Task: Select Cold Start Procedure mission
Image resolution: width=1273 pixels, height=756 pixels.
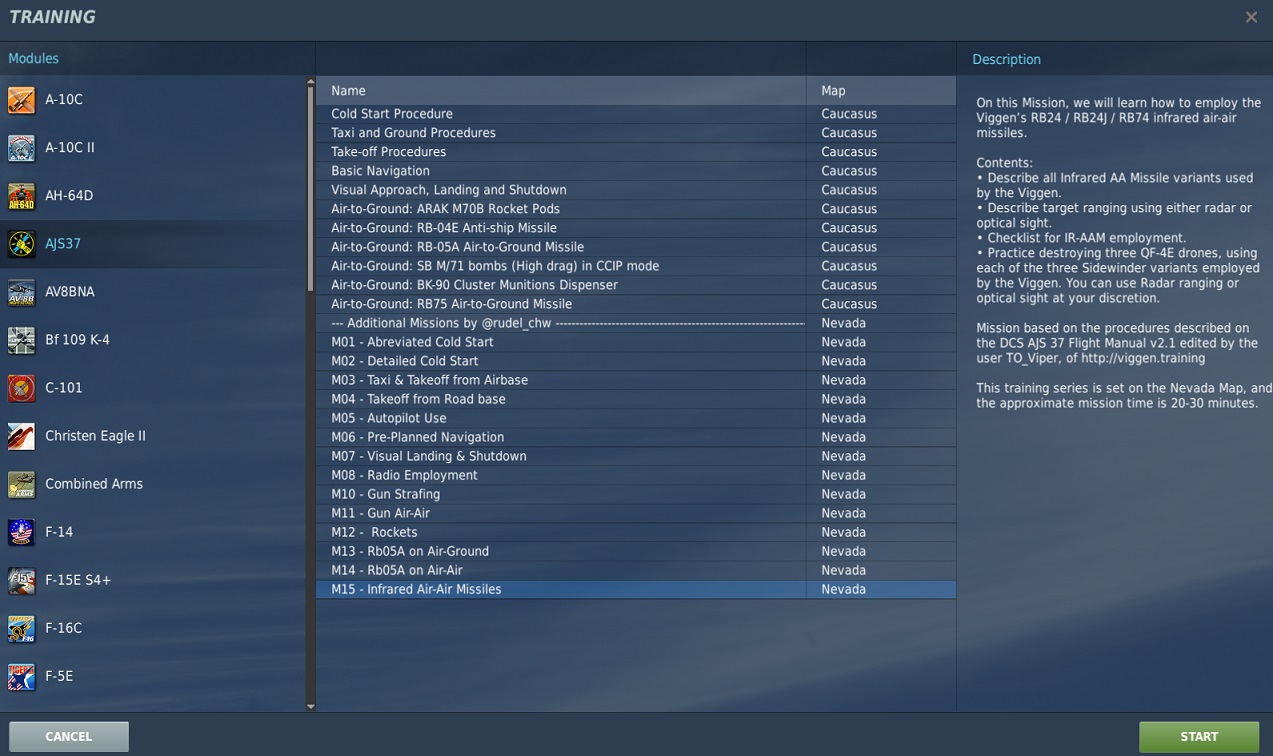Action: click(392, 114)
